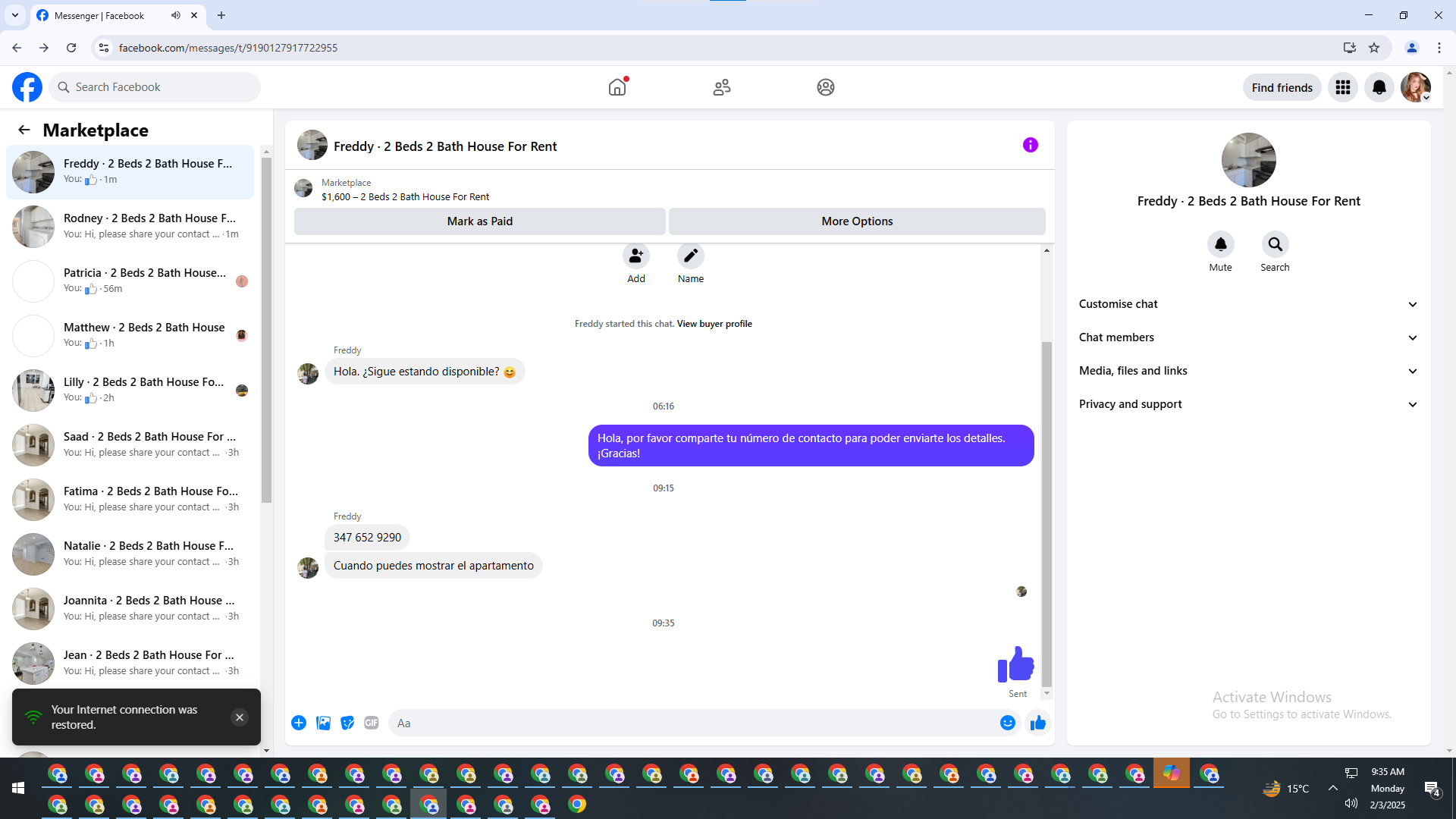Viewport: 1456px width, 819px height.
Task: Click the chat messages scrollbar
Action: [x=1046, y=514]
